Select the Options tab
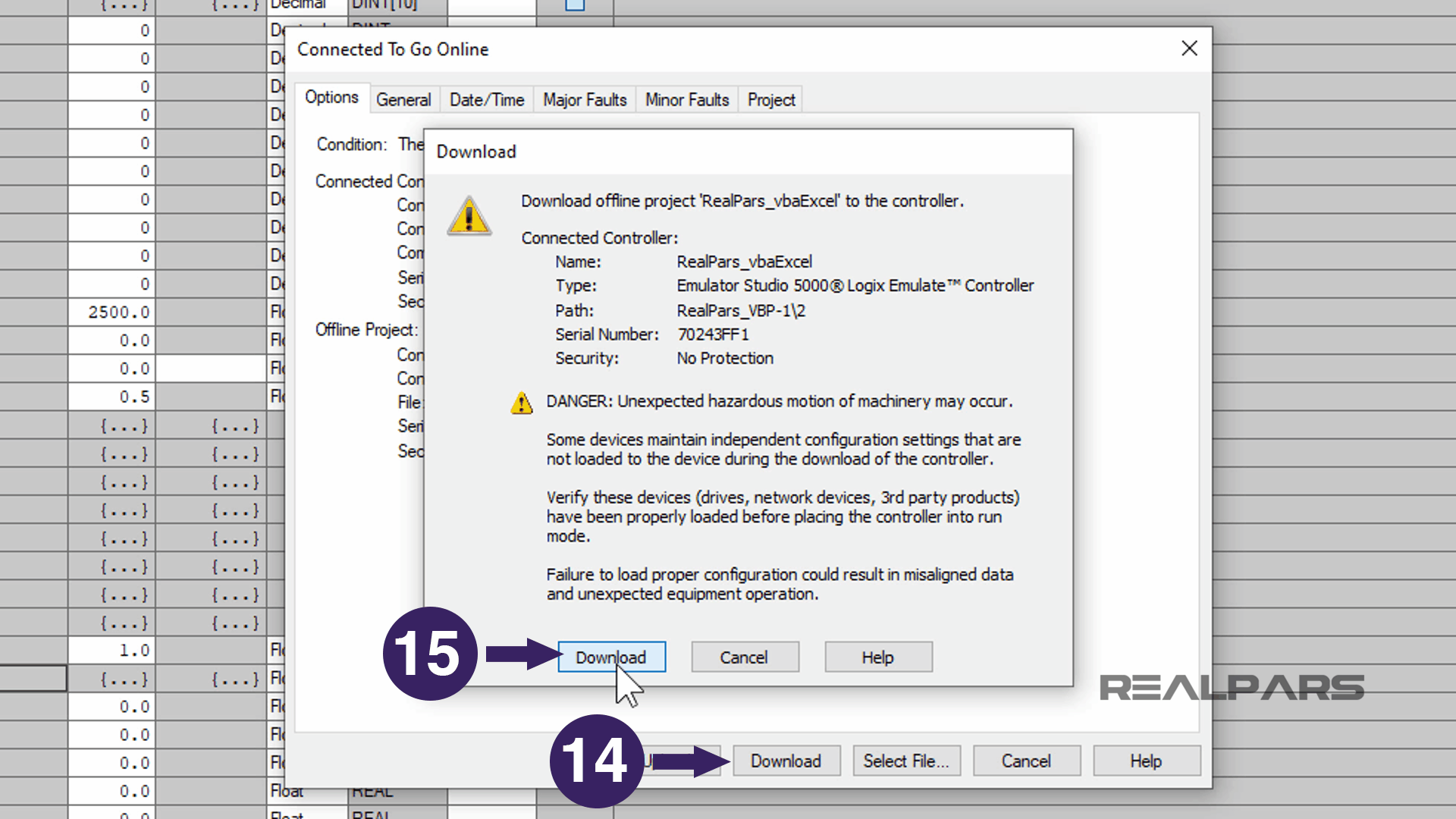This screenshot has height=819, width=1456. pyautogui.click(x=331, y=98)
